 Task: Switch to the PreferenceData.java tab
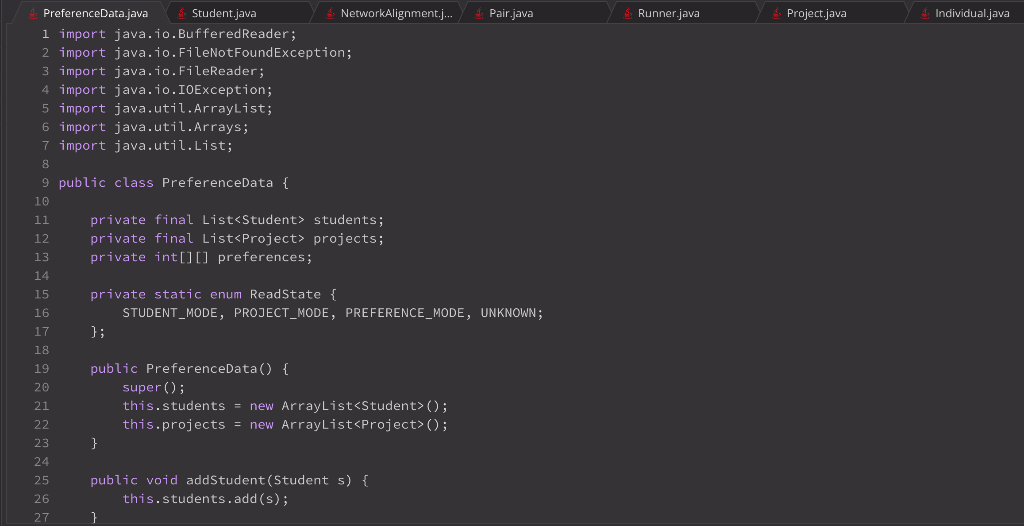pos(88,13)
